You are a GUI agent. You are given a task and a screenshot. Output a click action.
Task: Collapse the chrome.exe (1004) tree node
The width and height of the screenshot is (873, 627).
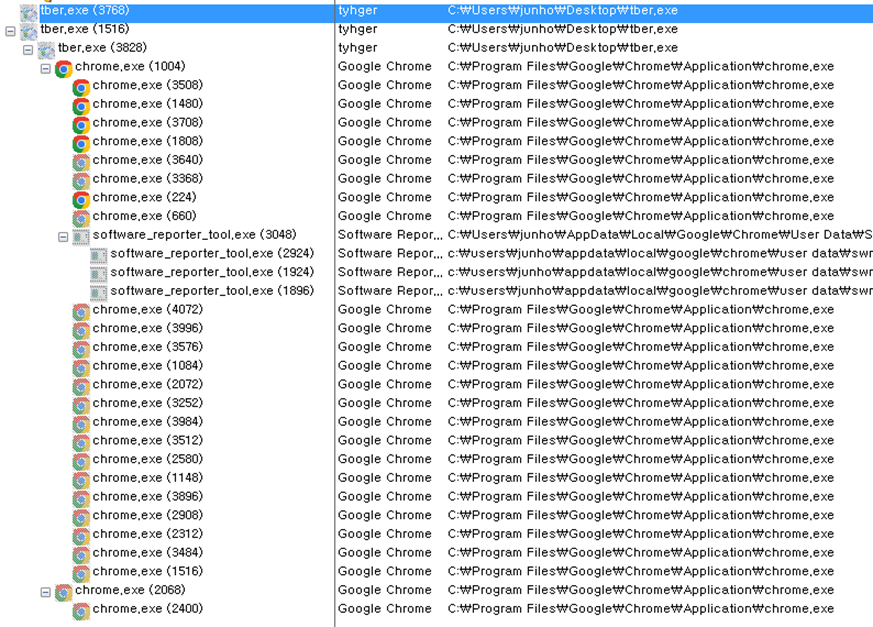[x=46, y=69]
